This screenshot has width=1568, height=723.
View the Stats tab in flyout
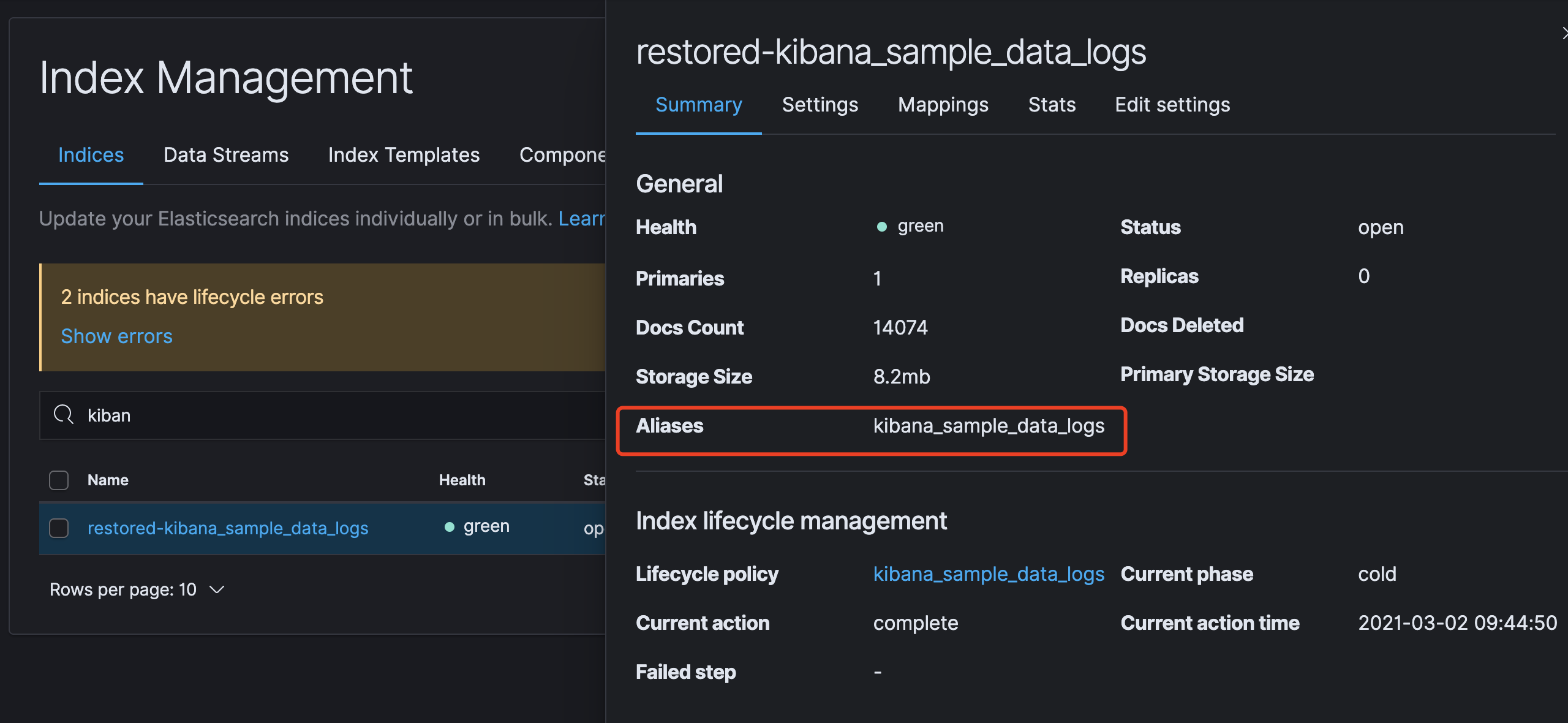click(x=1052, y=105)
